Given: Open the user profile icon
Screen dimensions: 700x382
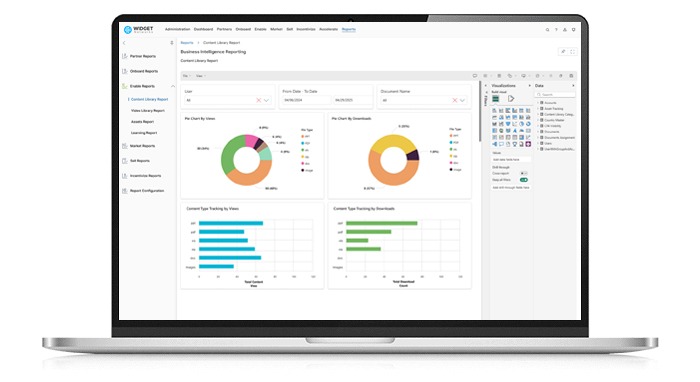Looking at the screenshot, I should 565,30.
